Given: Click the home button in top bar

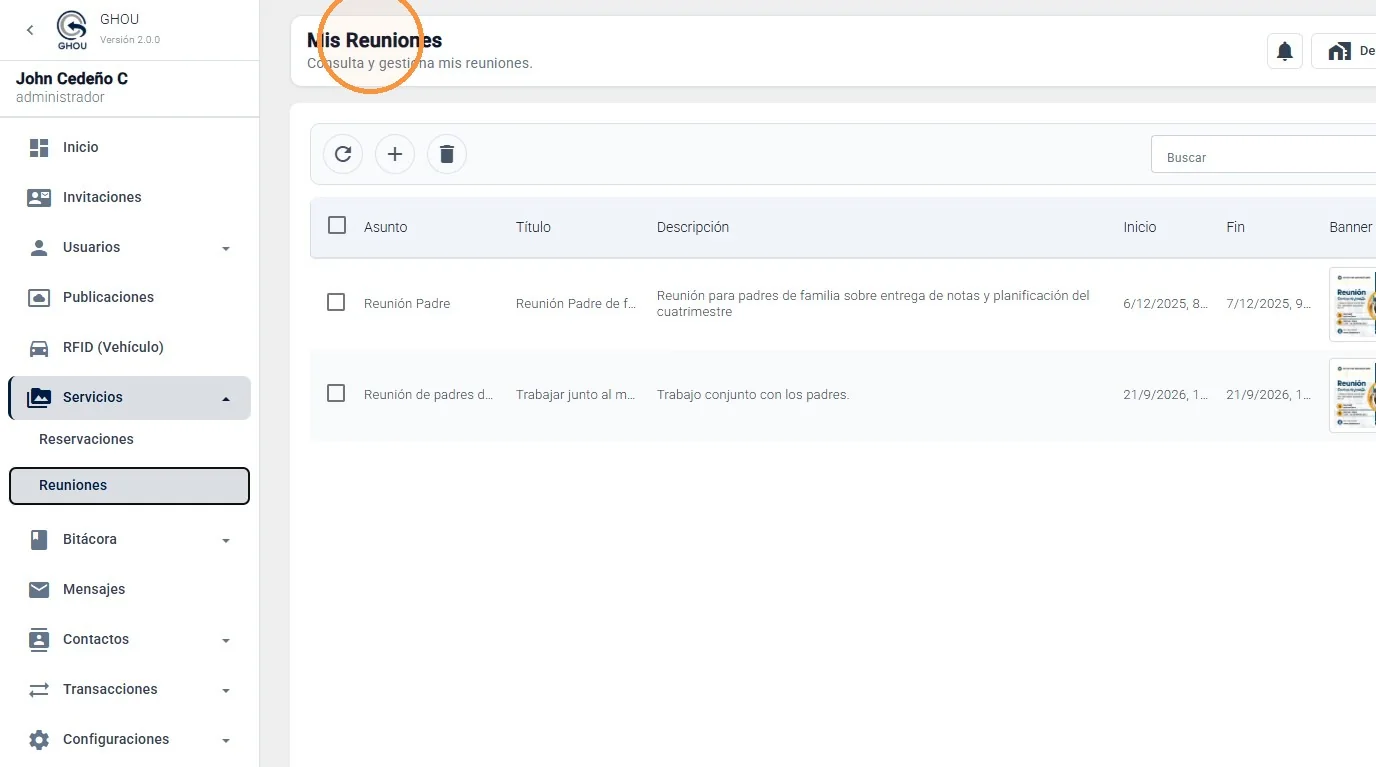Looking at the screenshot, I should point(1345,51).
